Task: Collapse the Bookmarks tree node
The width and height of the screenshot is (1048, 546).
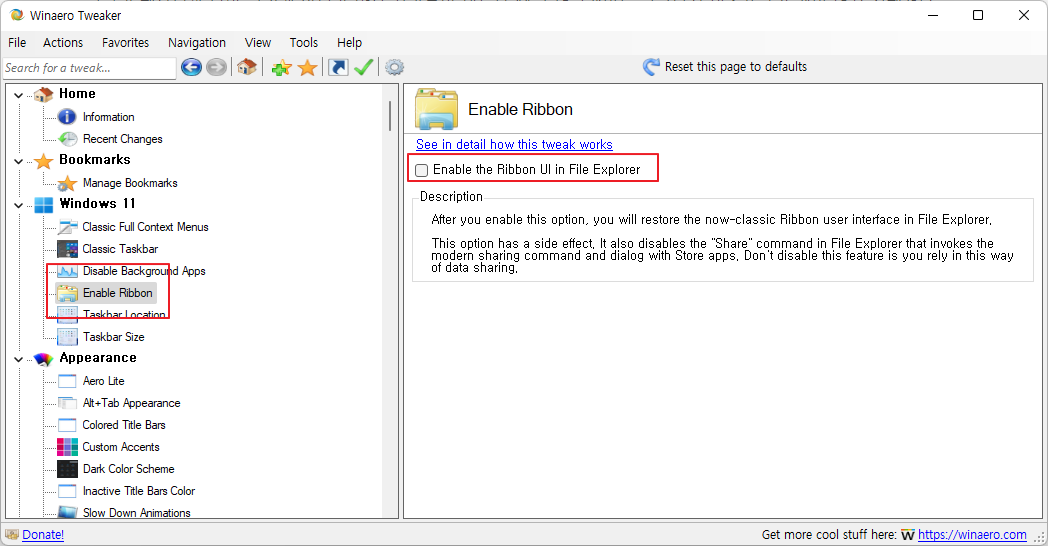Action: click(19, 161)
